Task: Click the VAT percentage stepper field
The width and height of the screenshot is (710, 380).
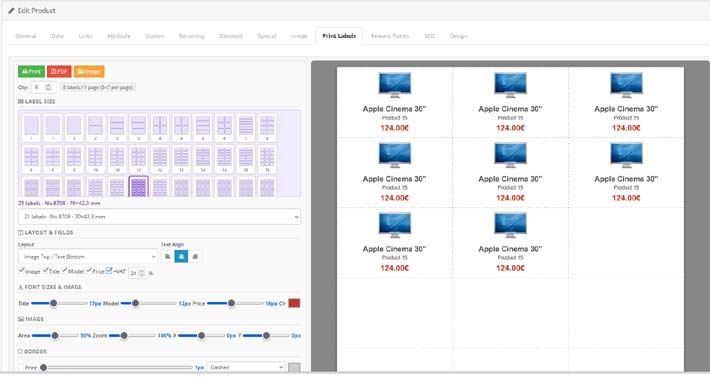Action: pyautogui.click(x=138, y=273)
